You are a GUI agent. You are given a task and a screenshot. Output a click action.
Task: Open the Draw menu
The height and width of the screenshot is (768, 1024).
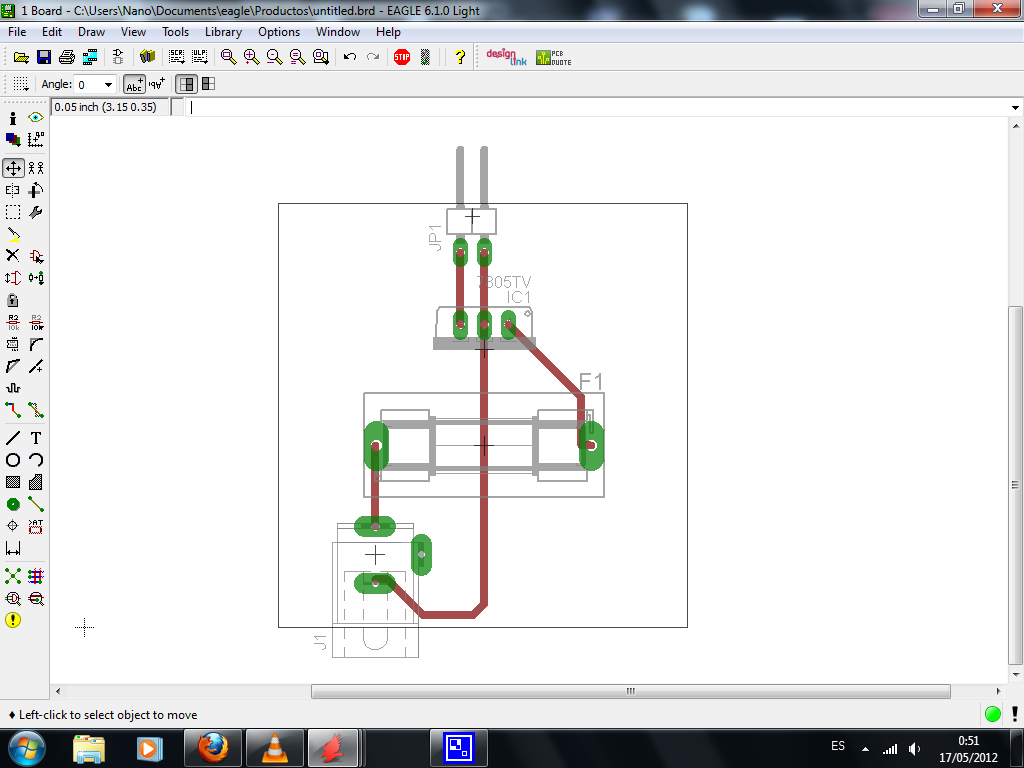pos(91,32)
